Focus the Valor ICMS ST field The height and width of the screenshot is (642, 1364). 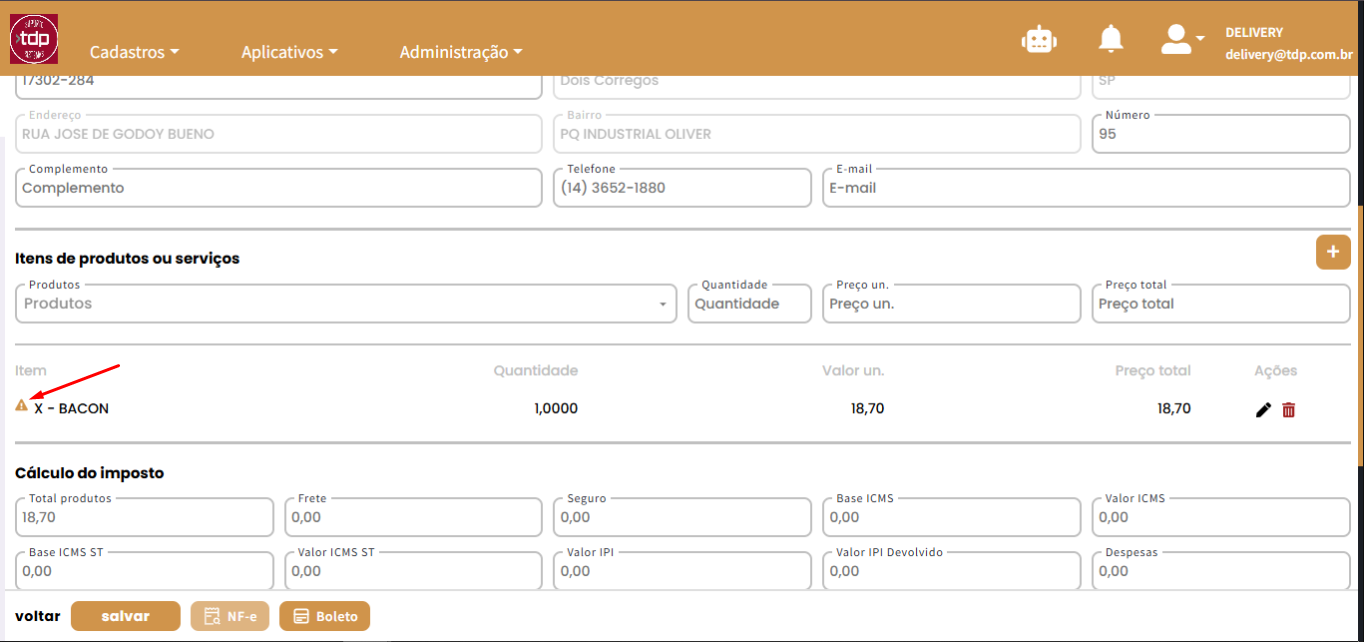[413, 571]
